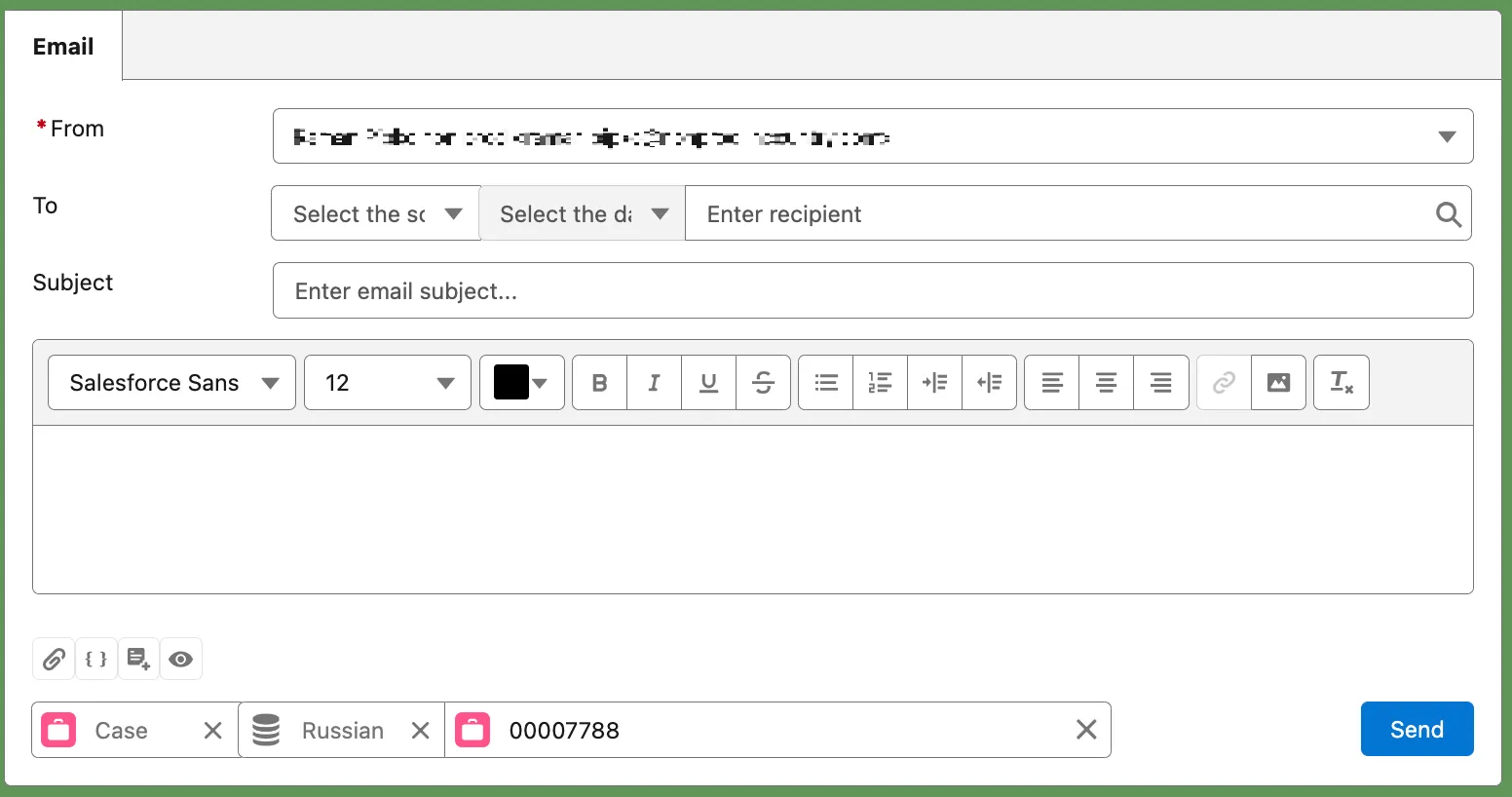Screen dimensions: 1512x797
Task: Toggle italic text formatting
Action: [654, 383]
